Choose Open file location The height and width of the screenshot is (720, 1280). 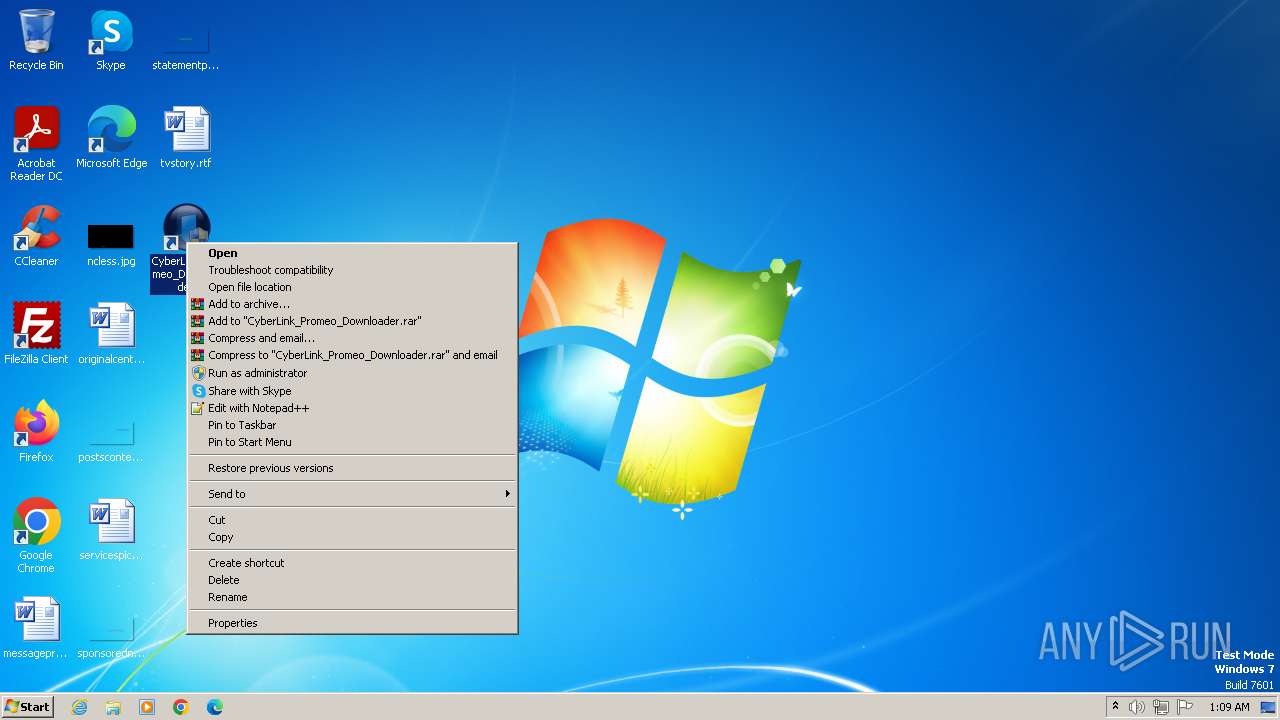click(x=353, y=287)
